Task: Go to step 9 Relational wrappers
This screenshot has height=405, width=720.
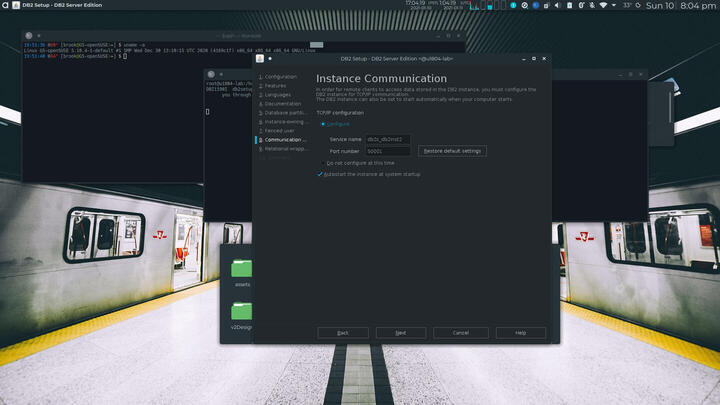Action: click(x=283, y=149)
